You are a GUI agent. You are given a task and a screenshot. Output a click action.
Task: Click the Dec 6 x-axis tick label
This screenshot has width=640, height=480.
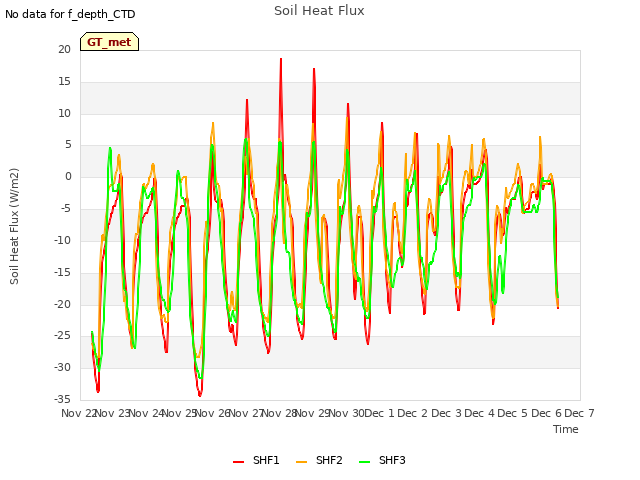click(546, 413)
